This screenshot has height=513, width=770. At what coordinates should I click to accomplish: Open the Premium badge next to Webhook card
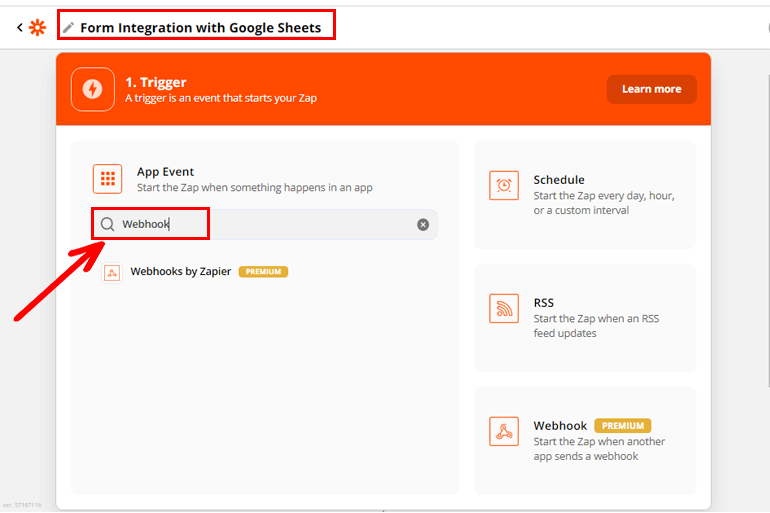623,426
